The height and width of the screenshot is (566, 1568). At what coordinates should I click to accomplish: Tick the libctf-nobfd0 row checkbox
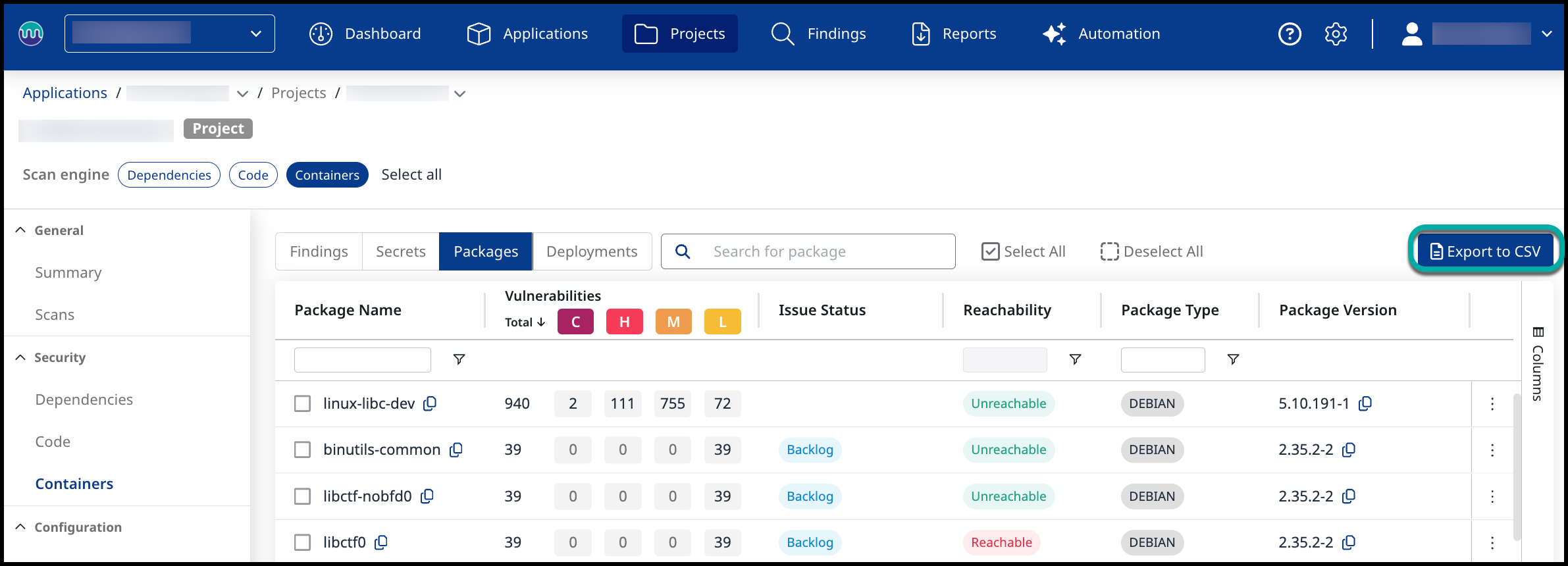tap(302, 496)
